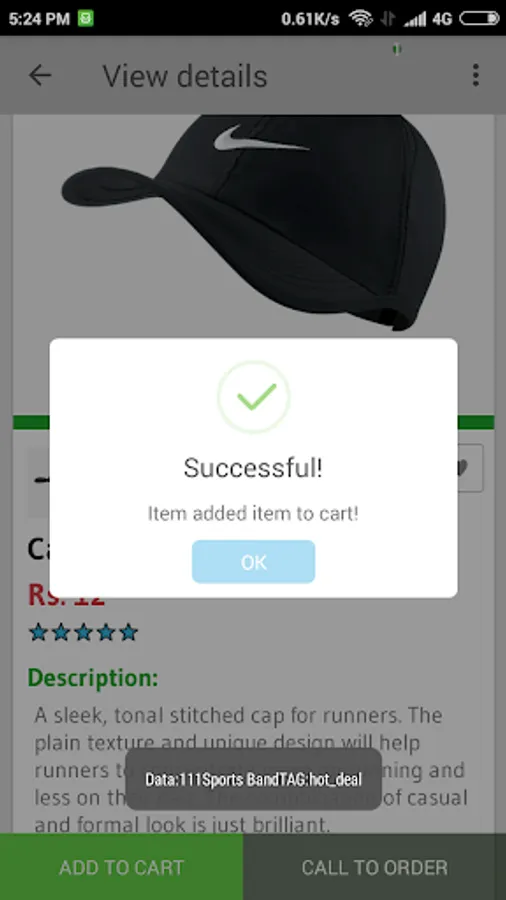
Task: Tap the first blue rating star
Action: tap(38, 633)
